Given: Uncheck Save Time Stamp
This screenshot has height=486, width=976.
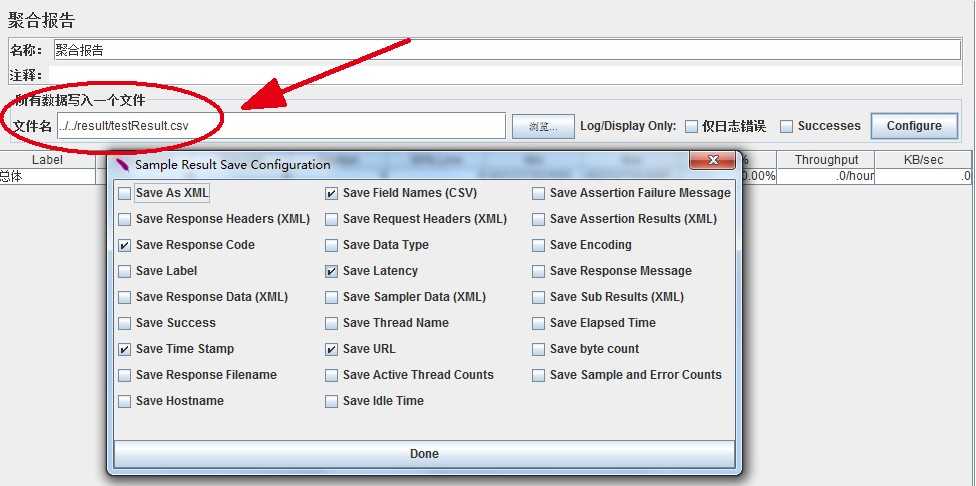Looking at the screenshot, I should [124, 350].
